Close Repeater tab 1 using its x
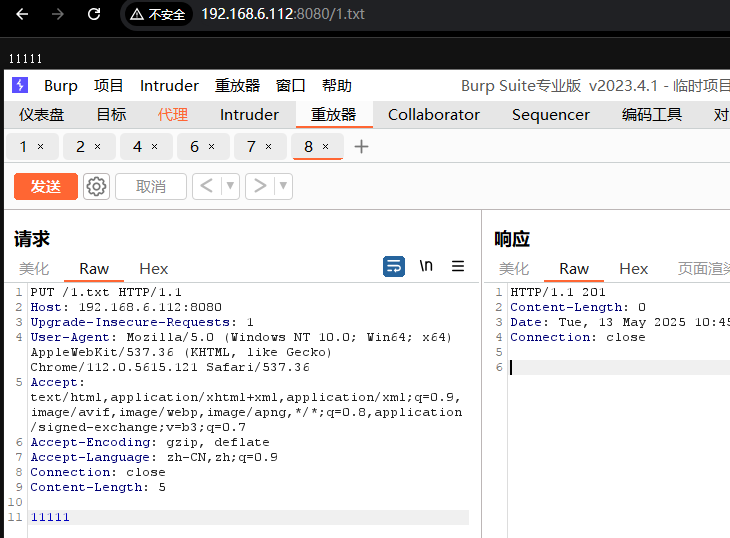The image size is (730, 538). [x=40, y=147]
